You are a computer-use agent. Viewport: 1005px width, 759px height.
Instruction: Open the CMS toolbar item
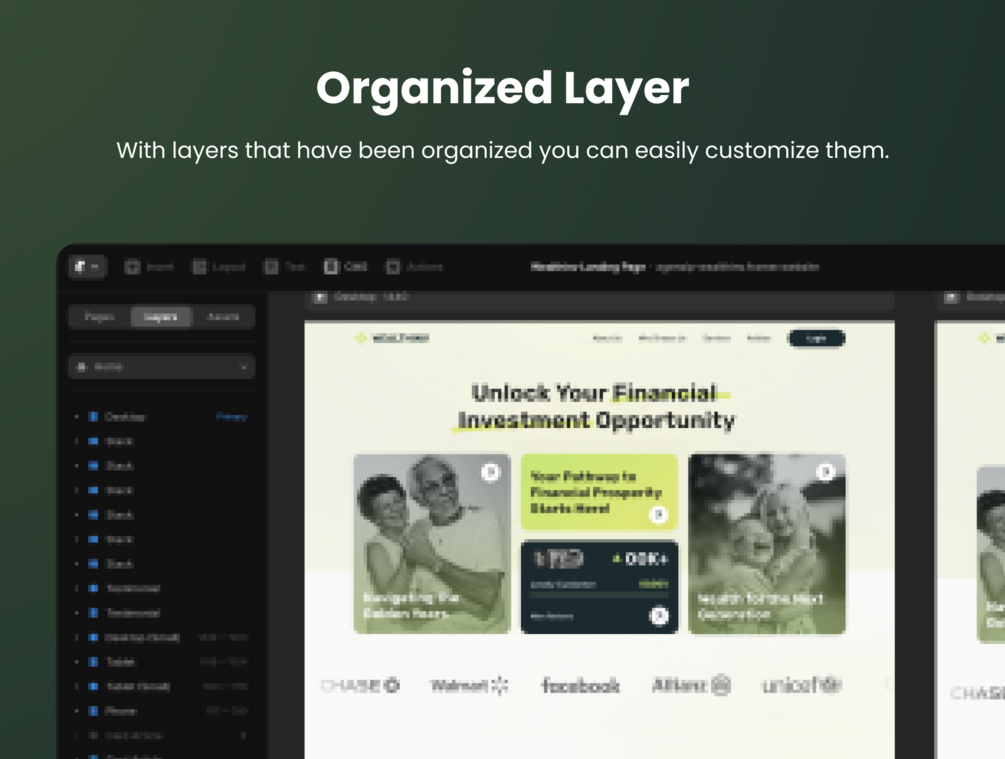(x=346, y=267)
